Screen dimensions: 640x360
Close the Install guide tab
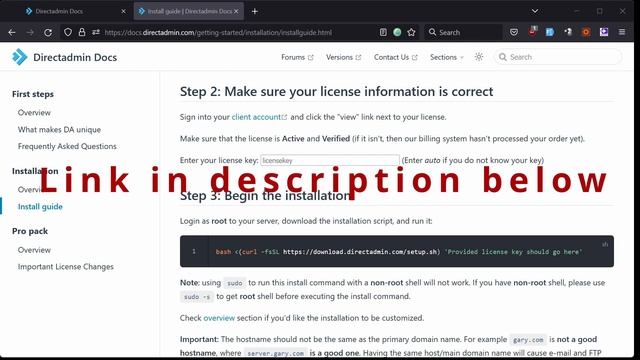(236, 11)
